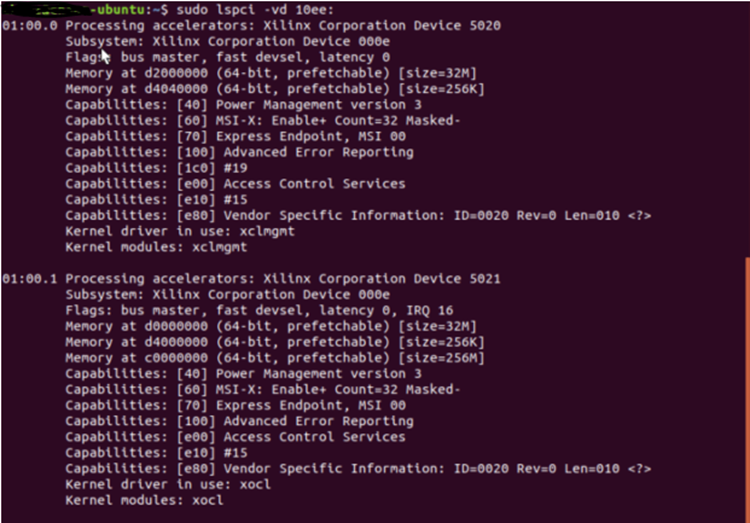
Task: Click 'IRQ 16' in the second Flags line
Action: [430, 310]
